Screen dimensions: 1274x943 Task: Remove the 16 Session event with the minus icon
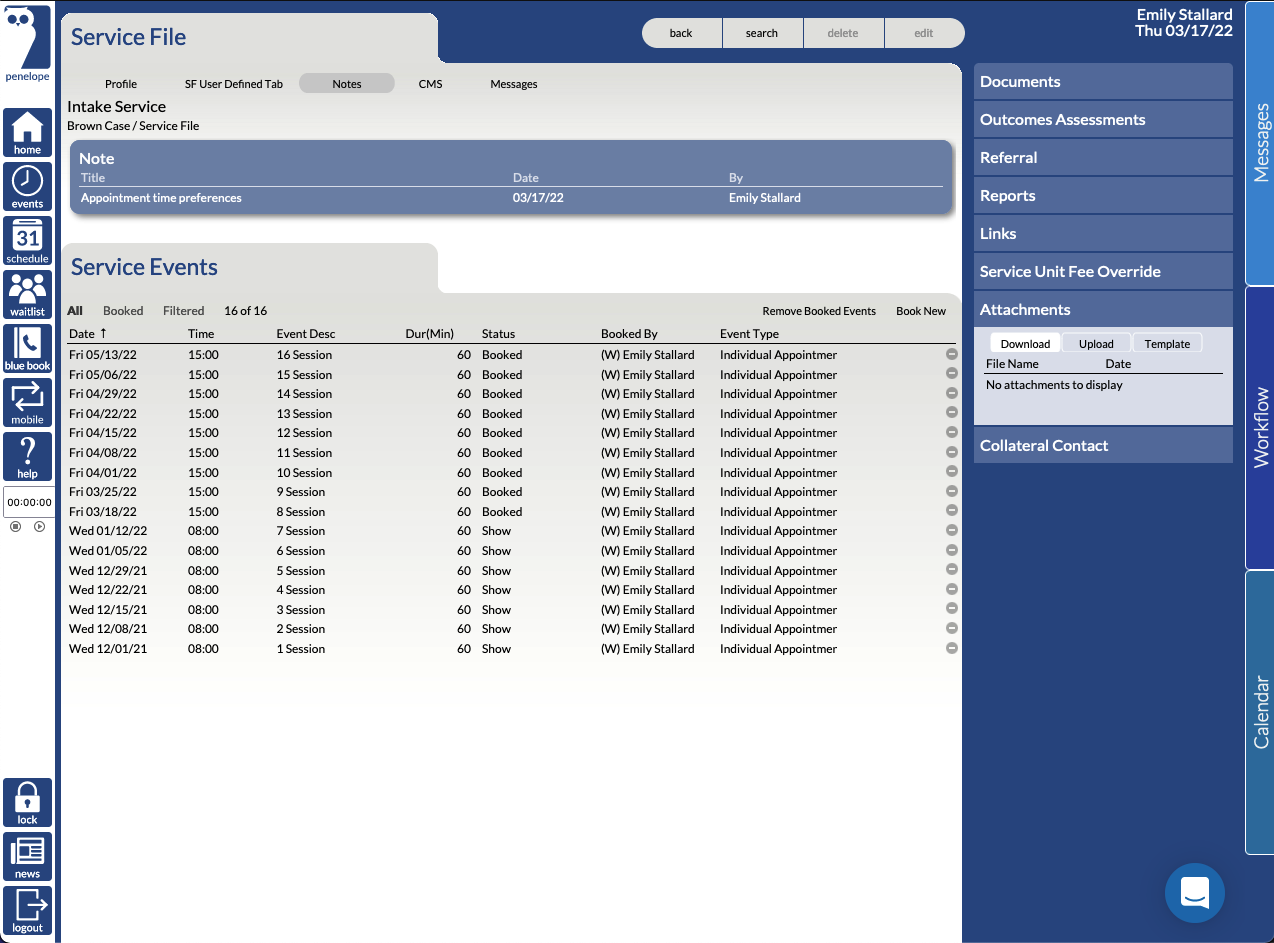pyautogui.click(x=952, y=354)
